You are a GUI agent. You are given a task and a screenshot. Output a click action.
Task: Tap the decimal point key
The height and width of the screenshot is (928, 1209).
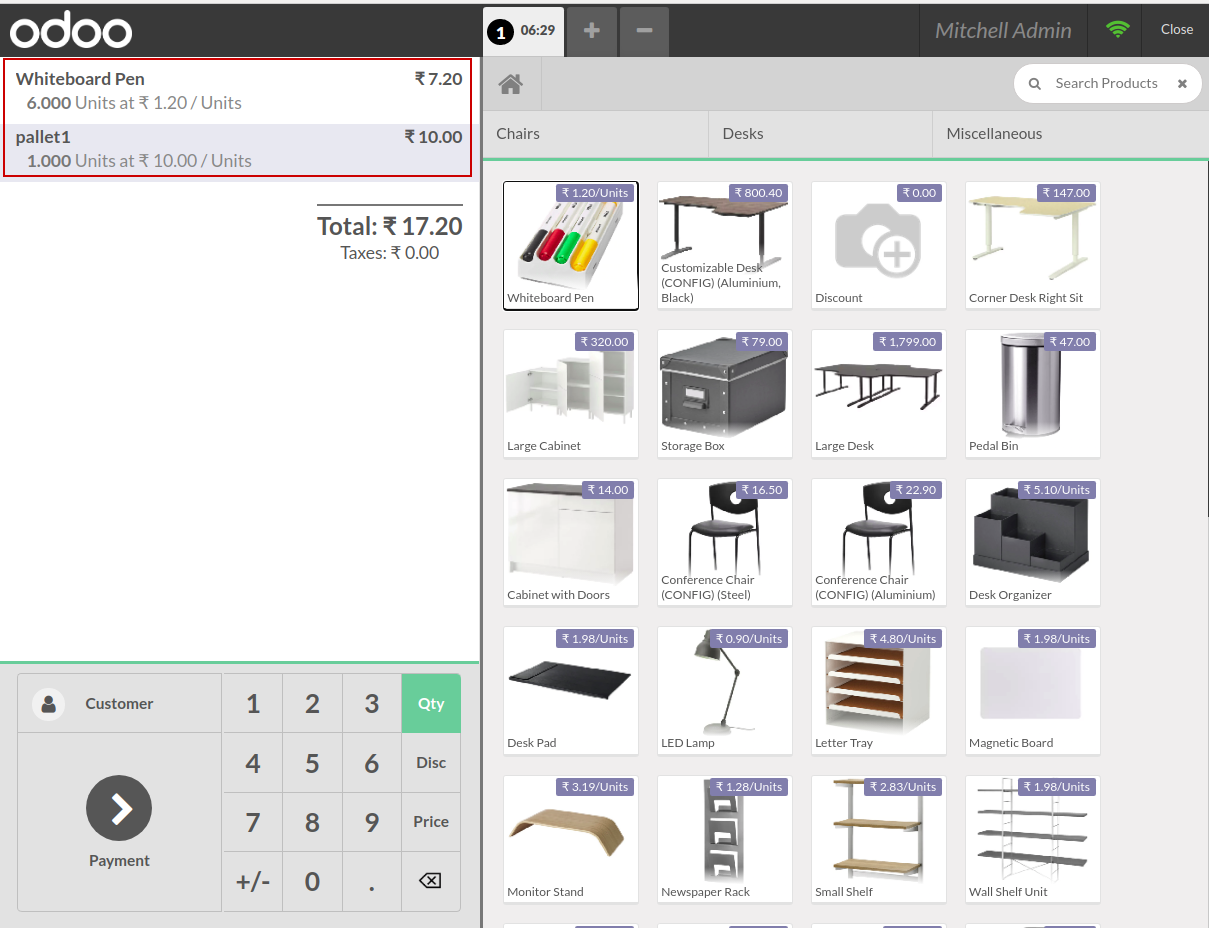[372, 881]
